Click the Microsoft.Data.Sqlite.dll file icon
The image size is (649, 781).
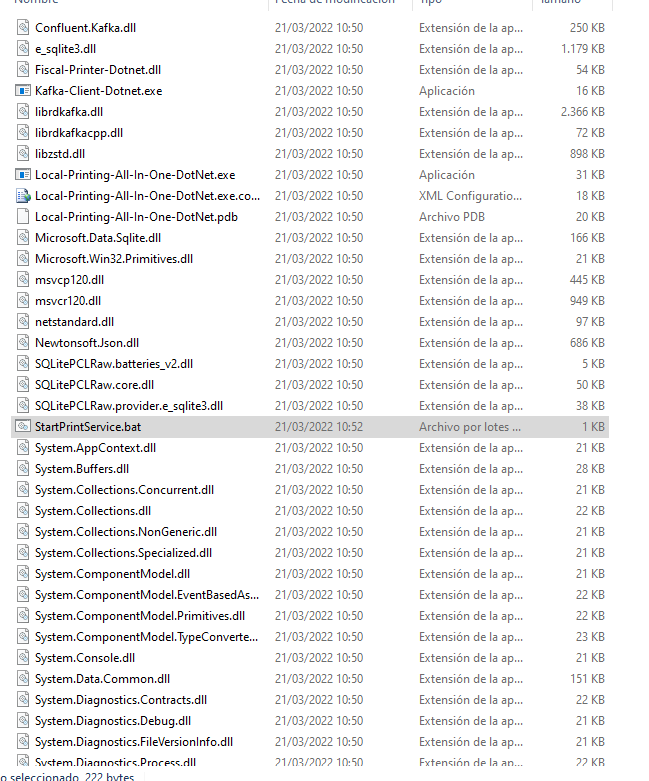(23, 238)
